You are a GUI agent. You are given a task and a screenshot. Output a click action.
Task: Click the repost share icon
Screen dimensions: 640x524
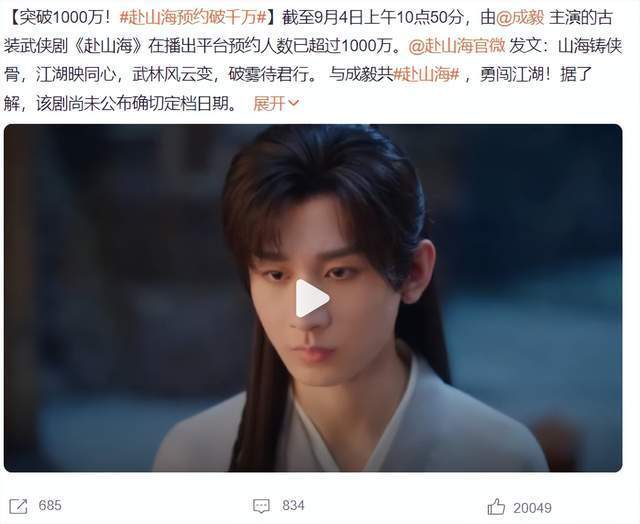tap(18, 506)
